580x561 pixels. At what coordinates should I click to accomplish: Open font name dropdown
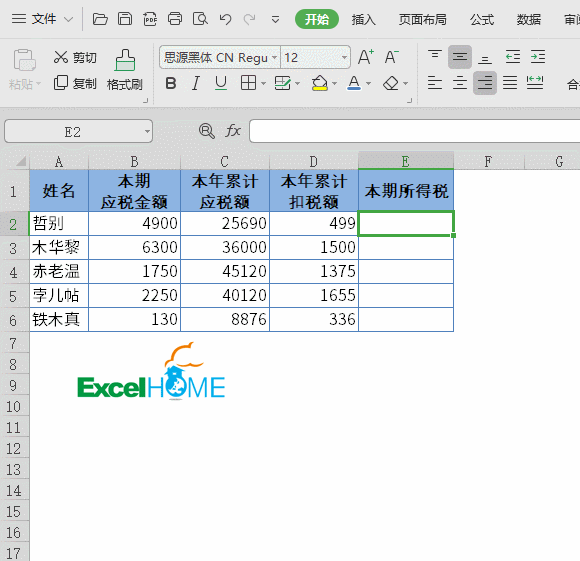tap(274, 58)
